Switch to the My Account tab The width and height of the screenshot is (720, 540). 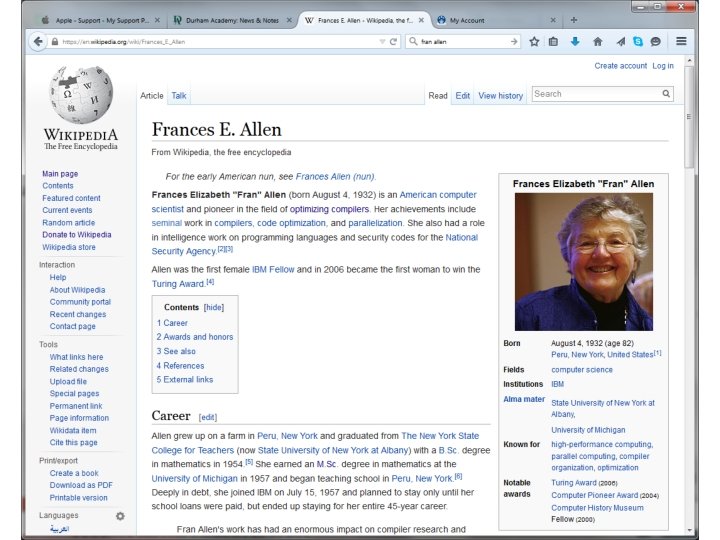tap(496, 20)
